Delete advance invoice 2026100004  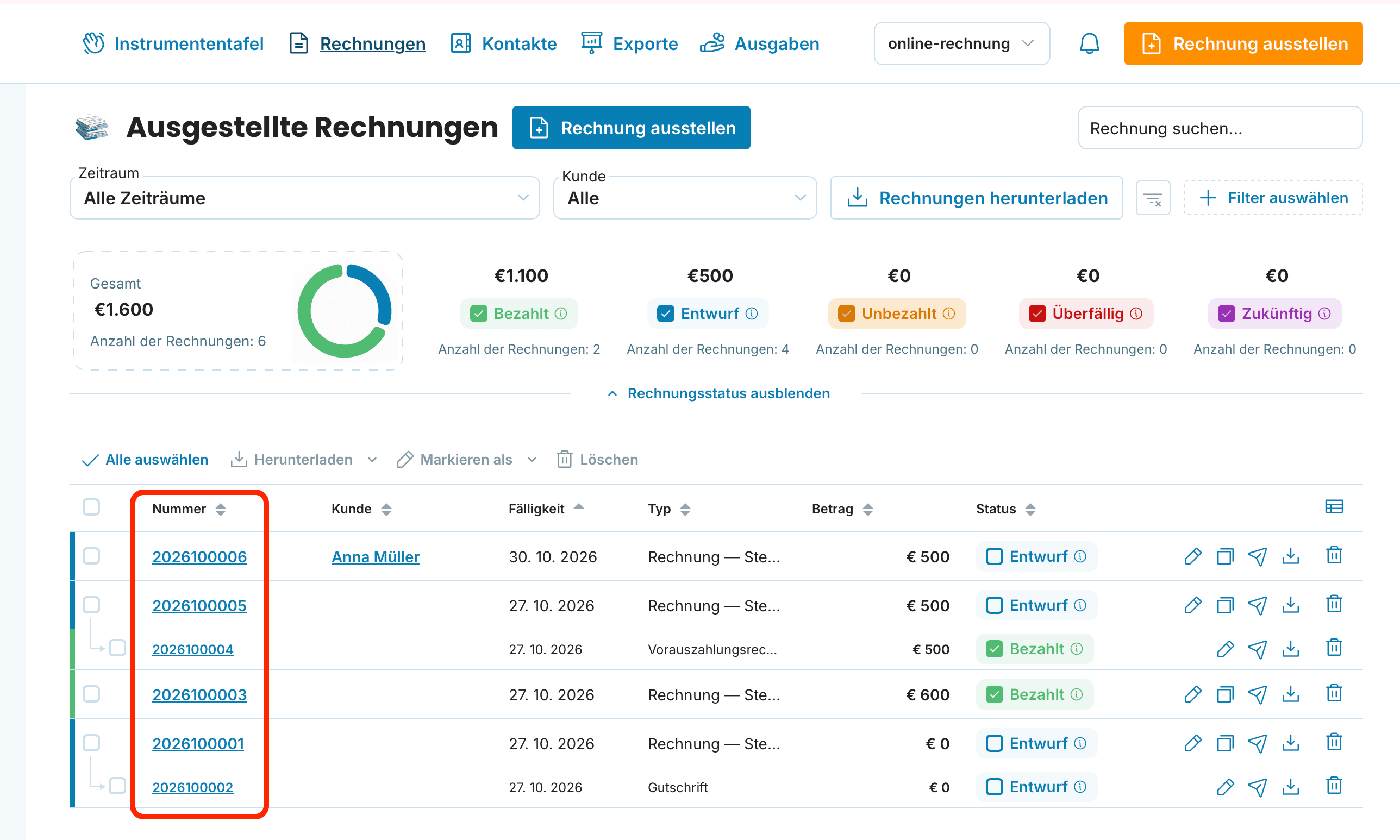(x=1334, y=648)
